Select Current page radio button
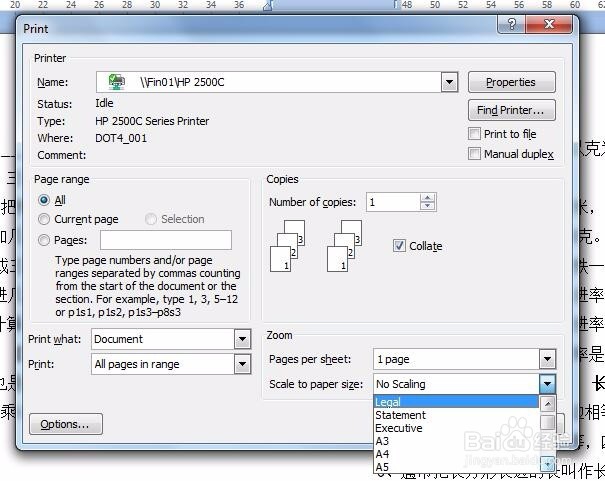Viewport: 605px width, 481px height. 44,219
